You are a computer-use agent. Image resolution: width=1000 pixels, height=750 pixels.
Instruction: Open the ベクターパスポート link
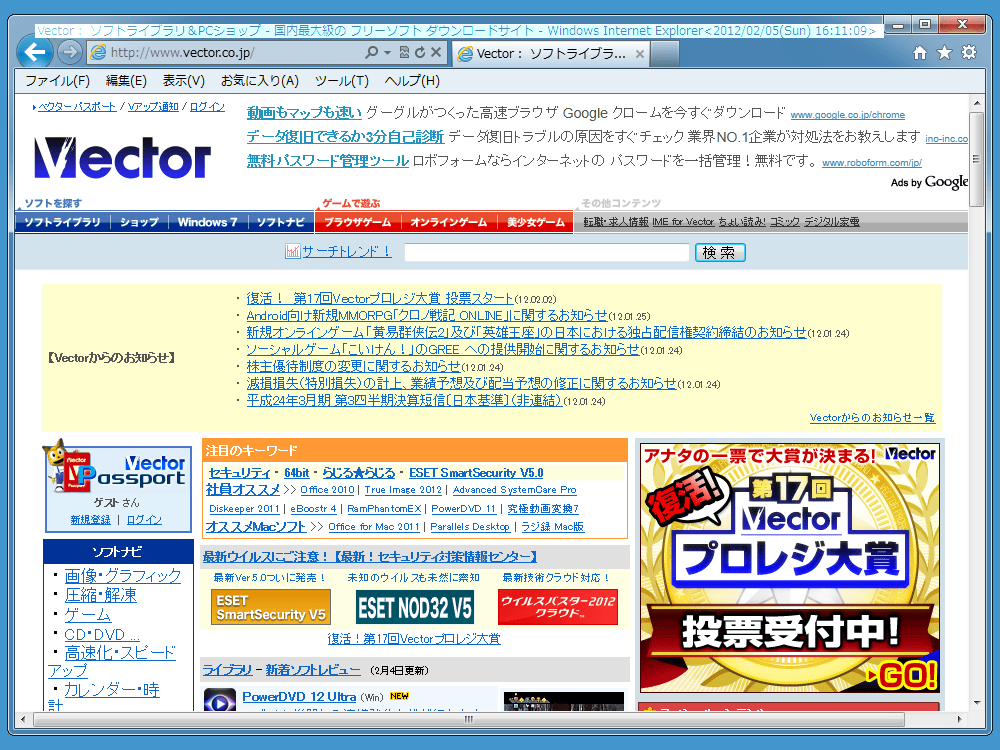click(77, 107)
